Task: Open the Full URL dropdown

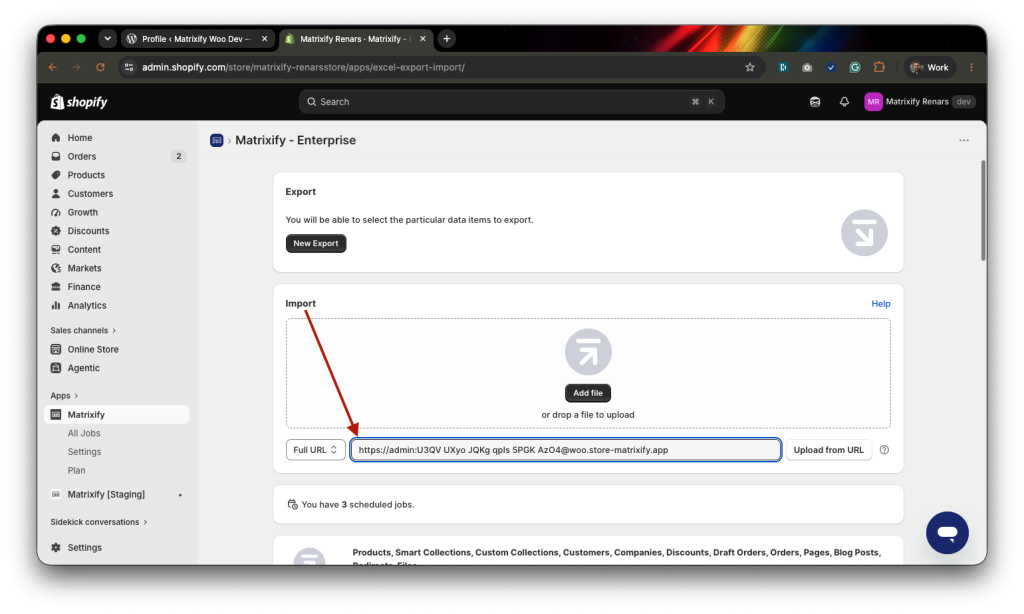Action: click(315, 450)
